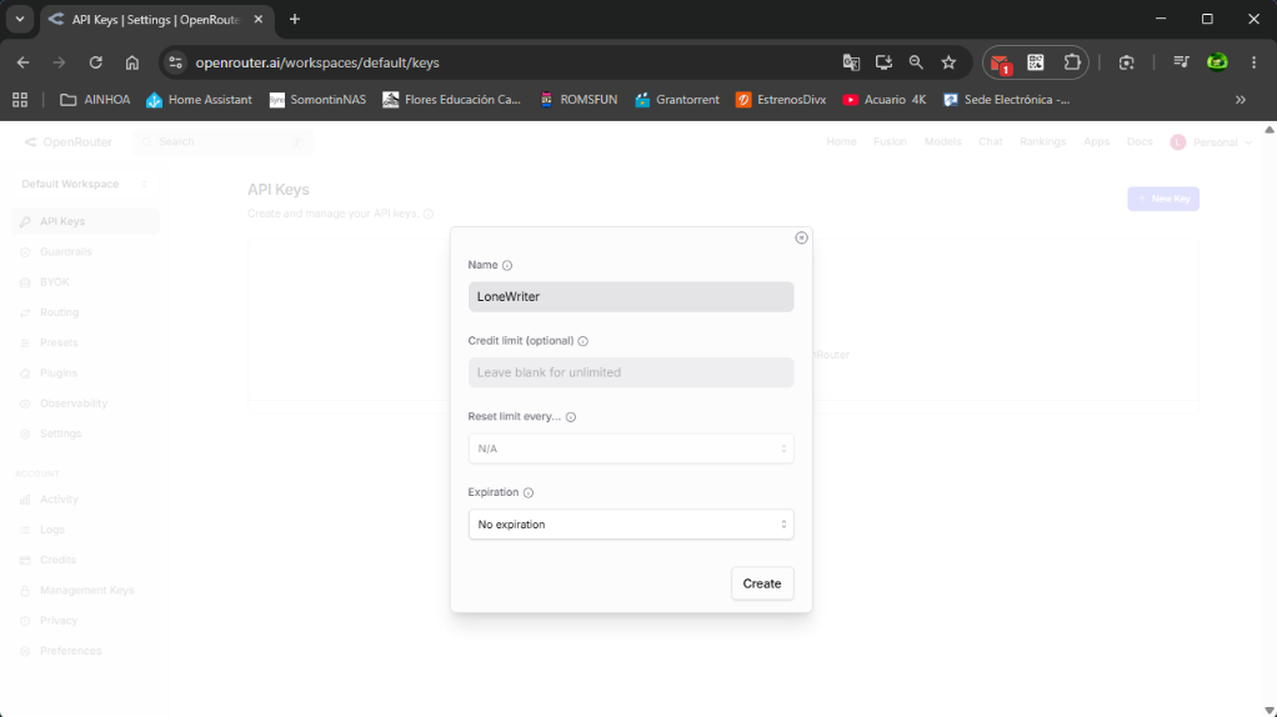Click the screenshot lens icon in toolbar

pos(1127,62)
